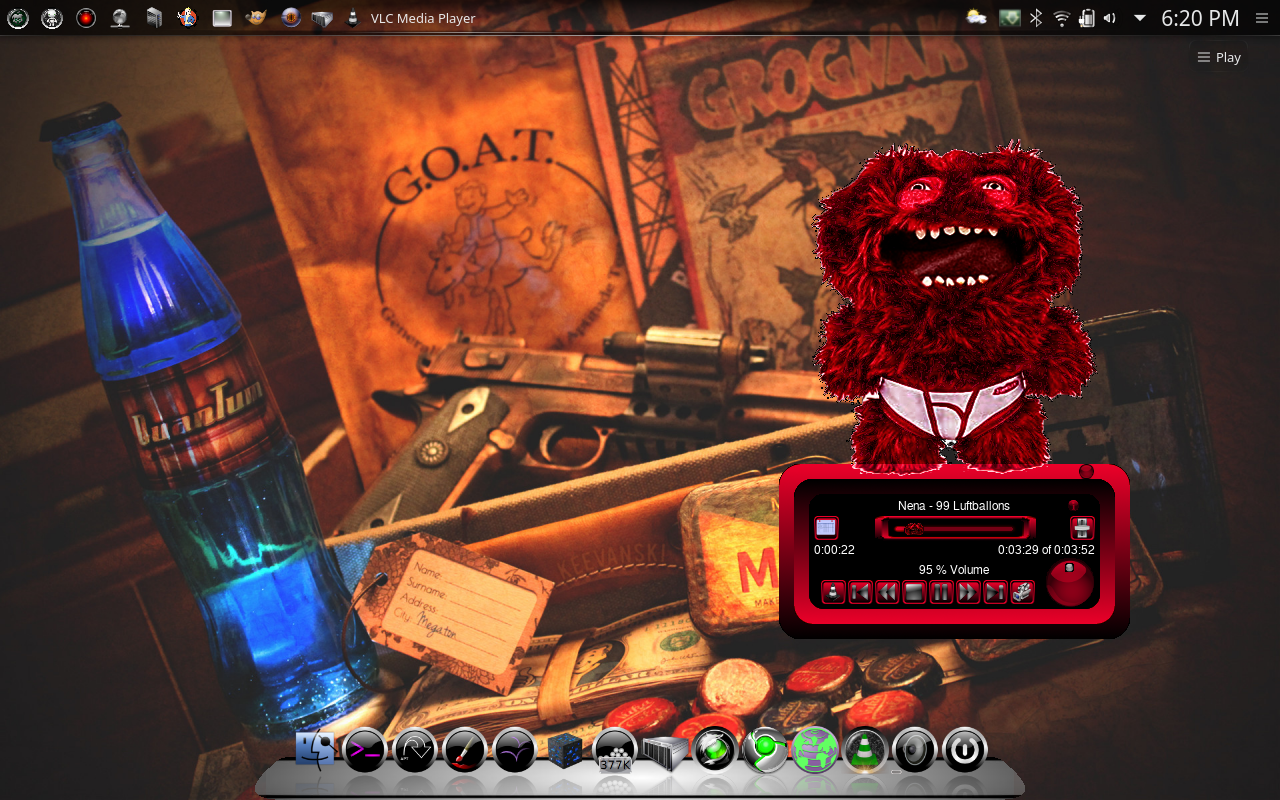Open the green and purple globe icon in the dock
Image resolution: width=1280 pixels, height=800 pixels.
pos(815,750)
